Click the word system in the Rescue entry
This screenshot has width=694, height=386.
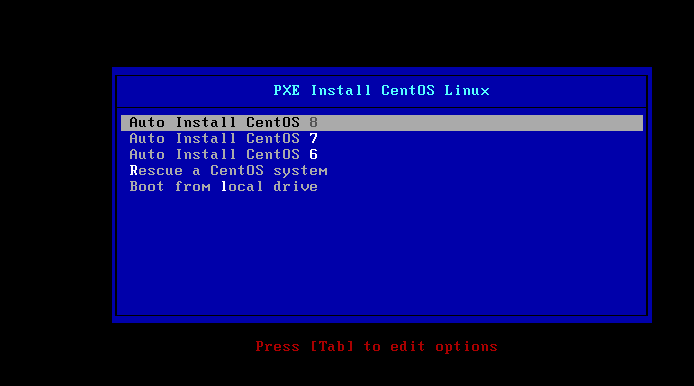tap(300, 171)
